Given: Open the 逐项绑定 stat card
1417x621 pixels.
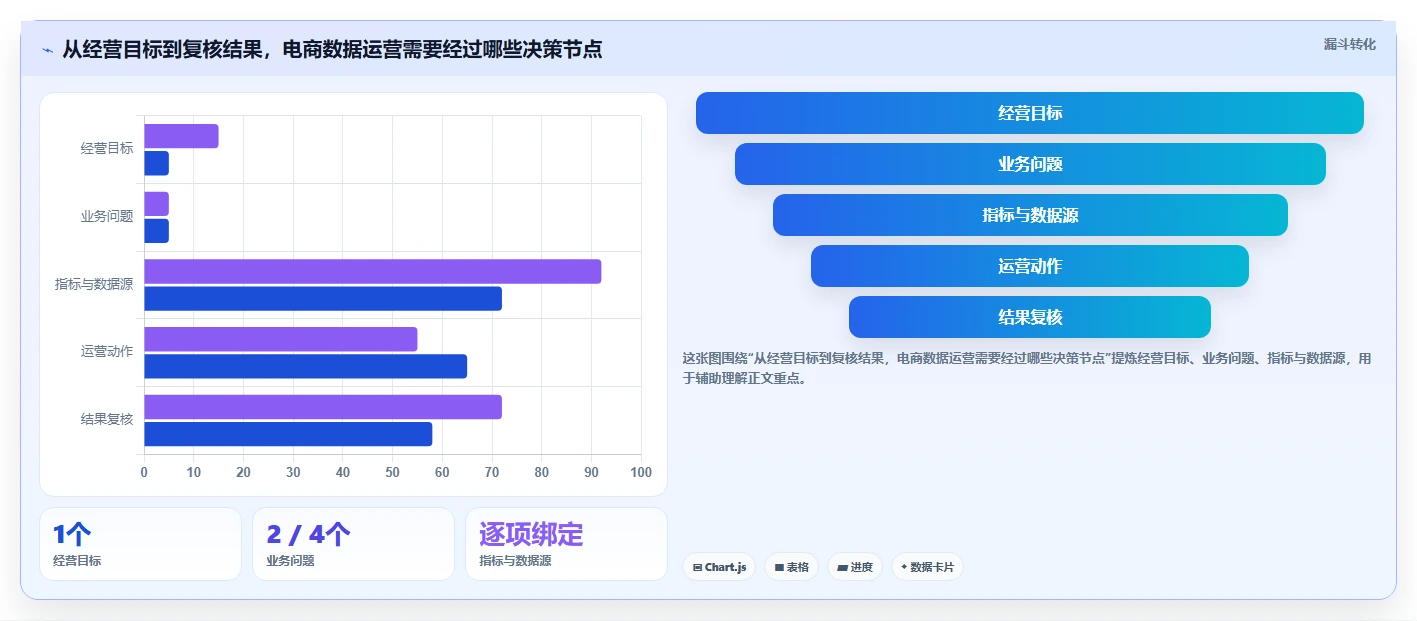Looking at the screenshot, I should (x=566, y=544).
